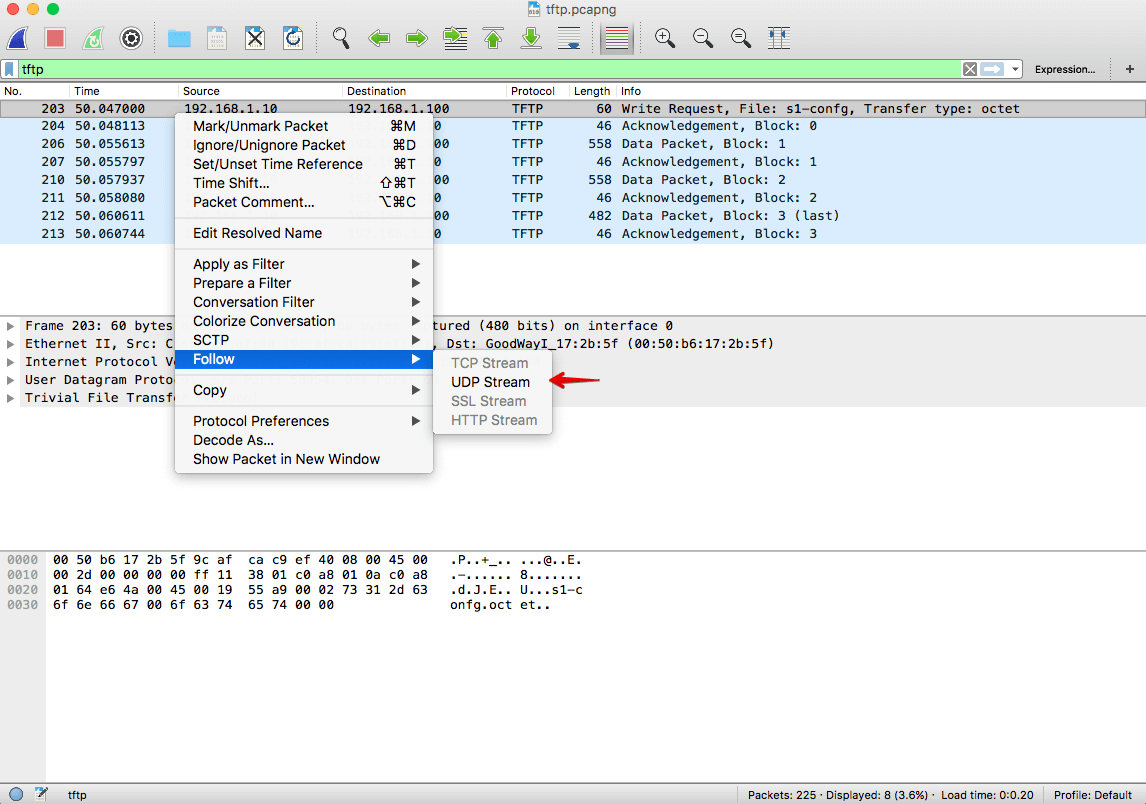Select packet 212 Data Packet Block 3 (last)

click(x=573, y=216)
